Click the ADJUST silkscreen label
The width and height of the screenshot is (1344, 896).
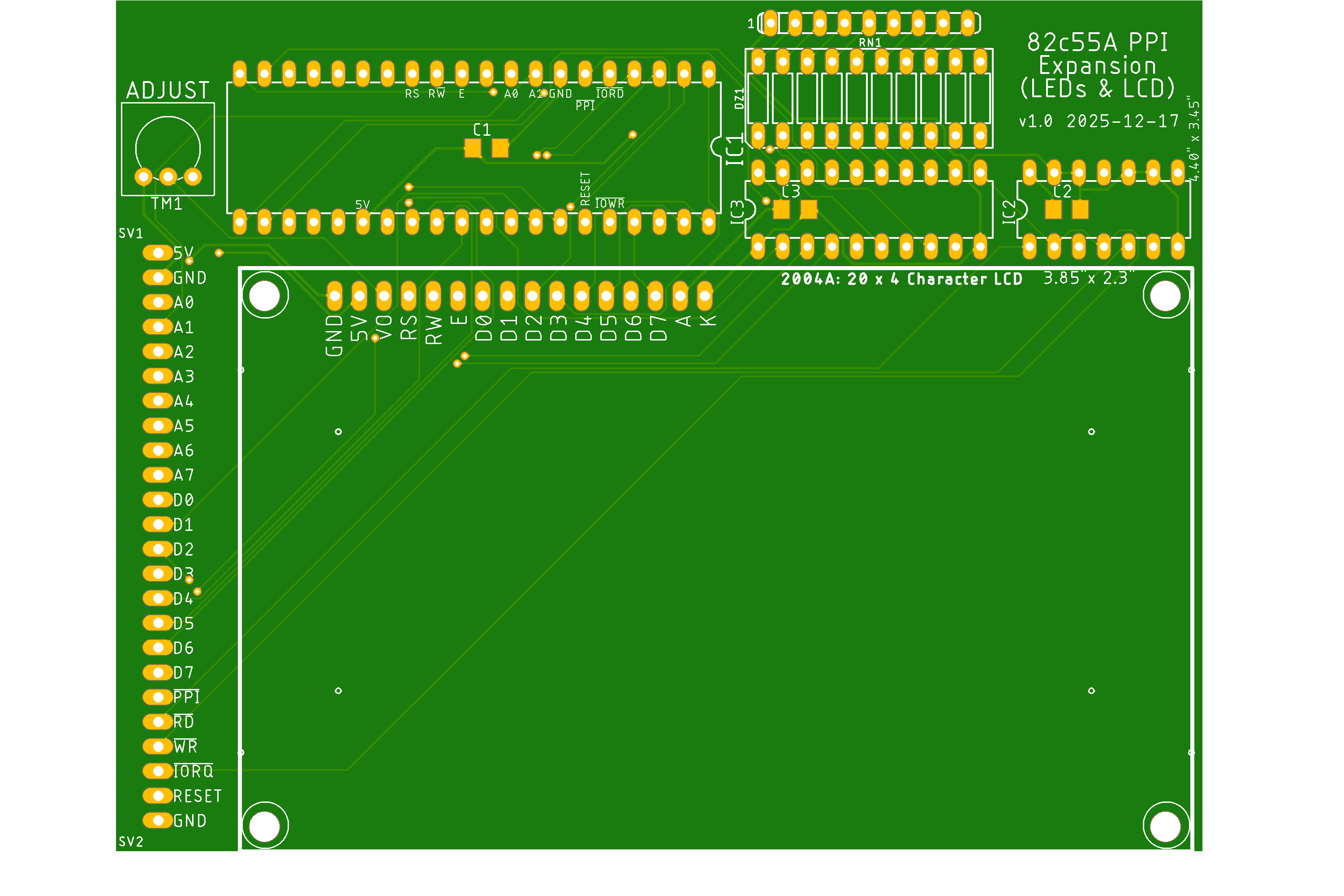click(168, 90)
